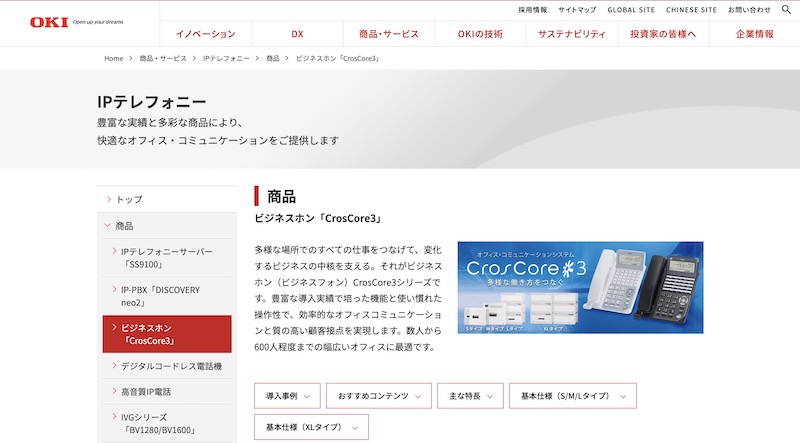Viewport: 800px width, 443px height.
Task: Go to Home breadcrumb
Action: click(113, 58)
